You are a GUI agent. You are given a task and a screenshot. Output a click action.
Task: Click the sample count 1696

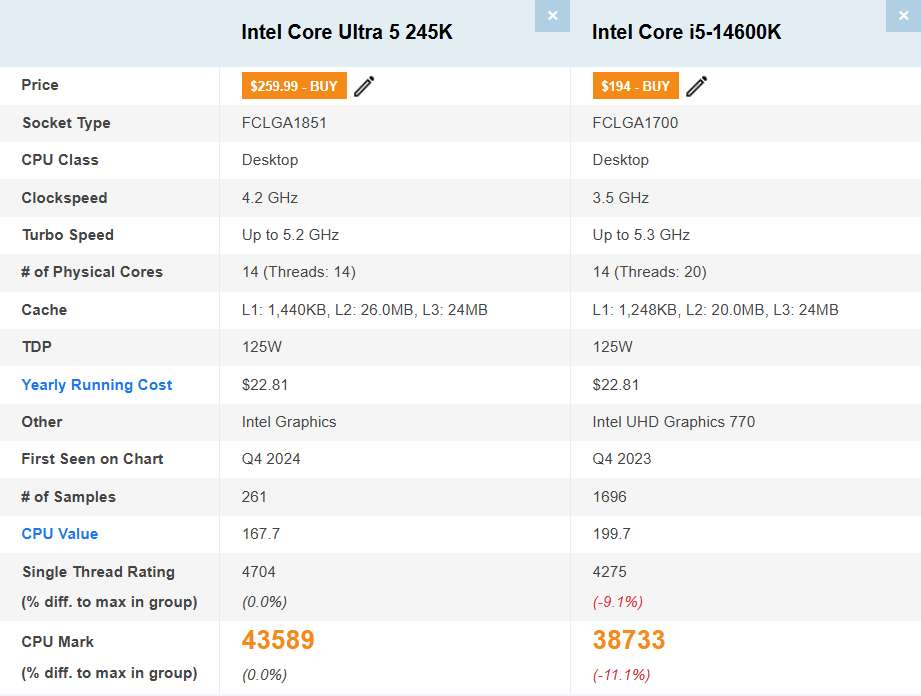[608, 497]
